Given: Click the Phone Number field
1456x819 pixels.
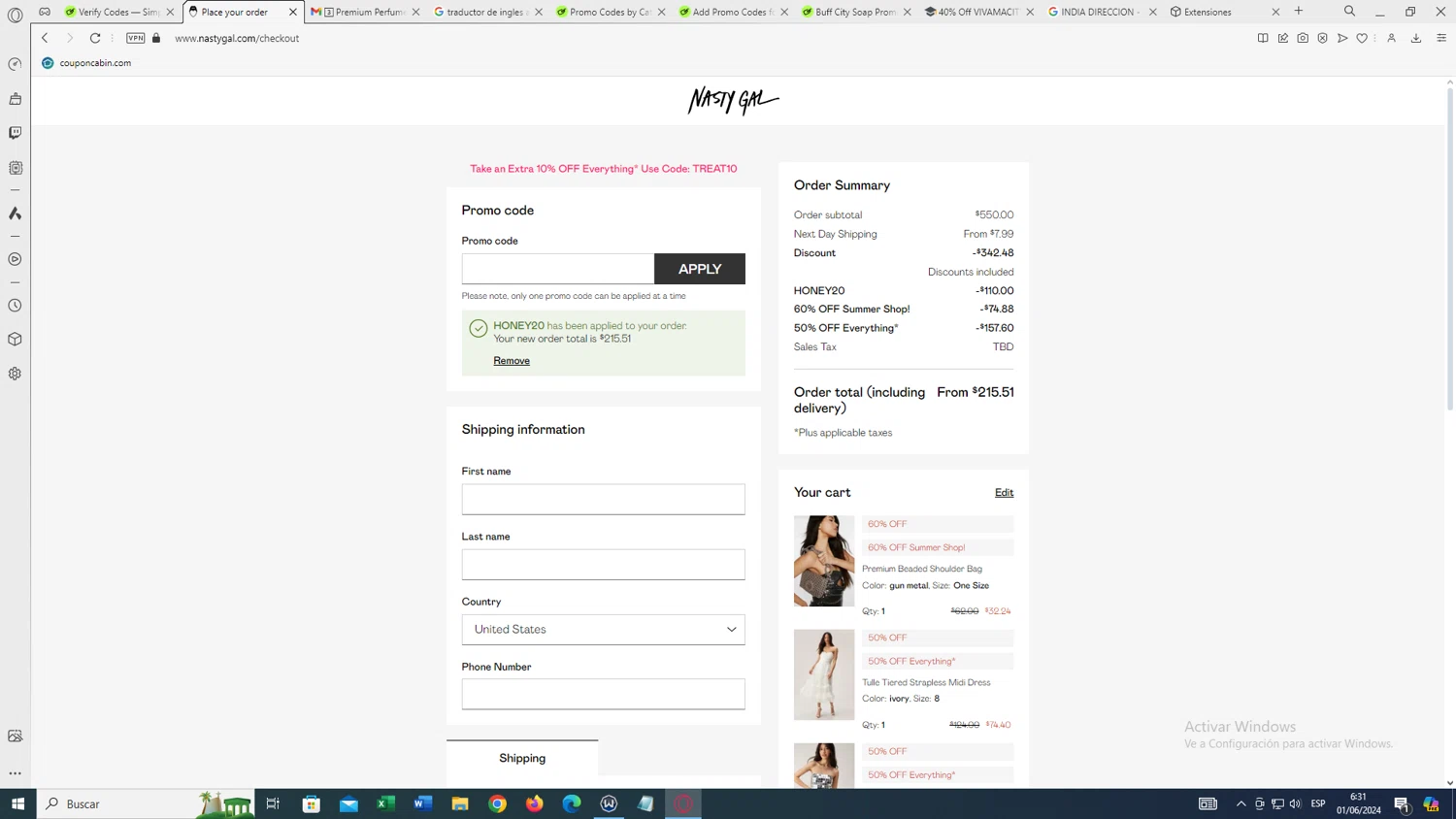Looking at the screenshot, I should coord(604,694).
